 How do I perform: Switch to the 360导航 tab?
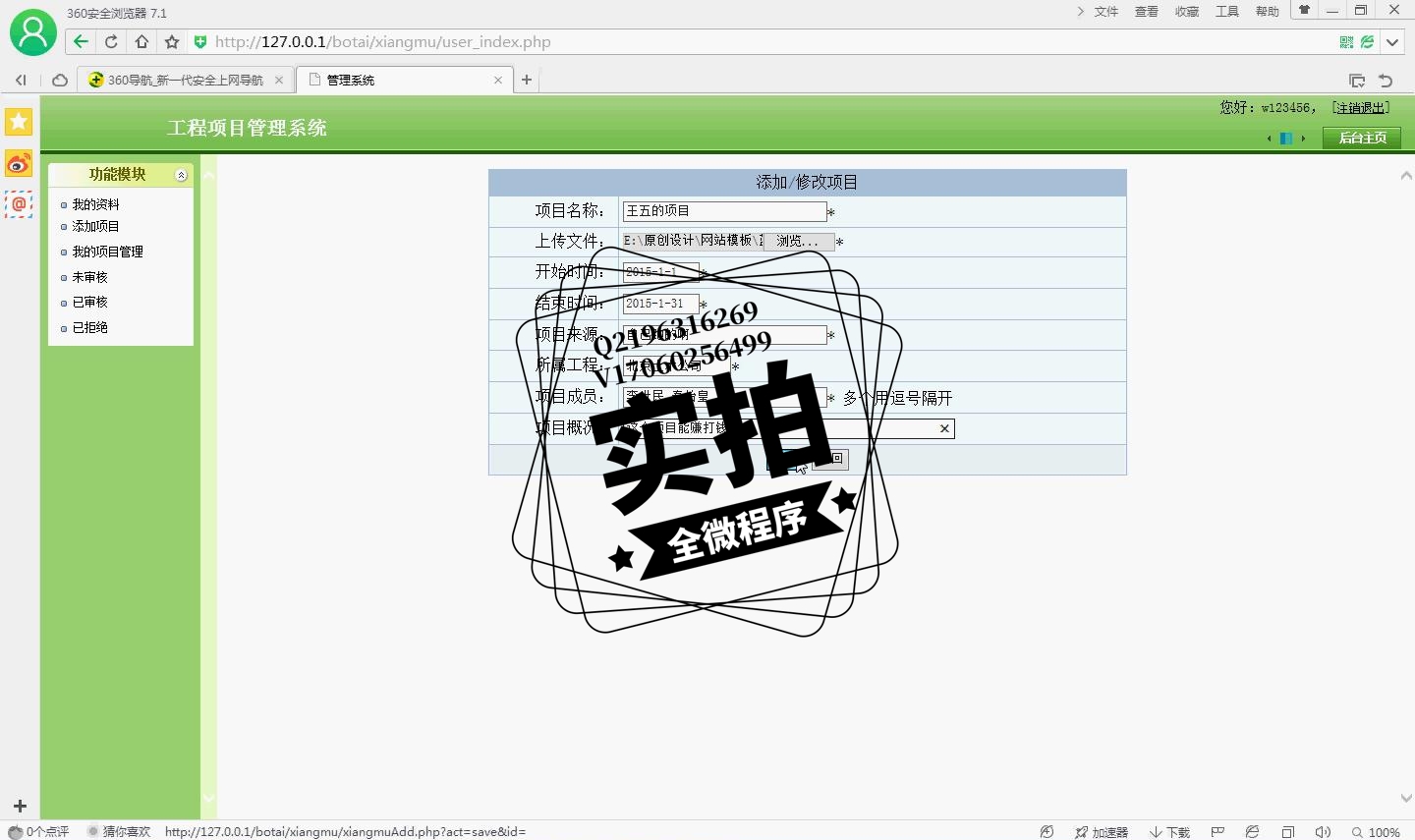point(186,81)
